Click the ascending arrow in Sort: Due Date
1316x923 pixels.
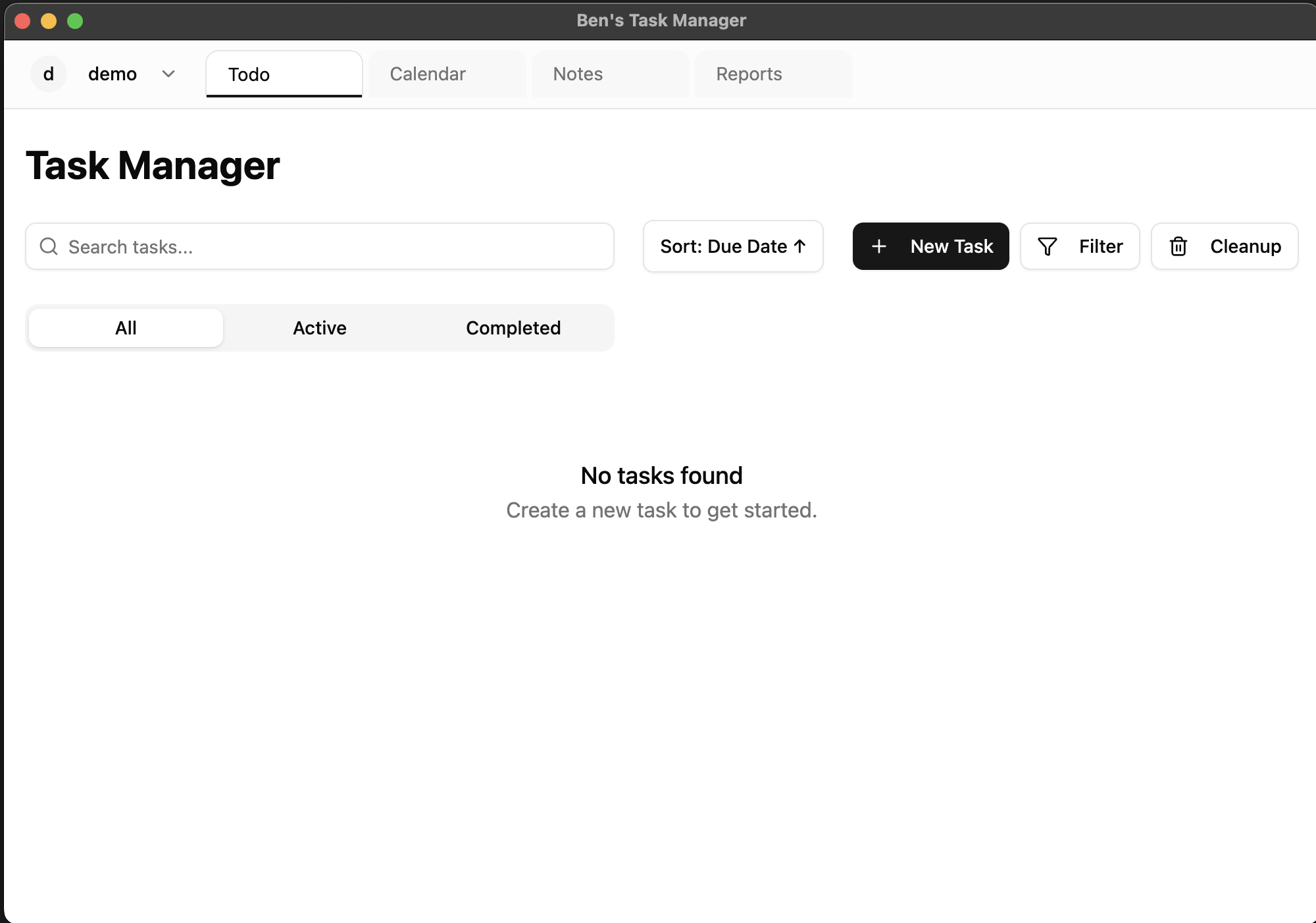(x=799, y=246)
